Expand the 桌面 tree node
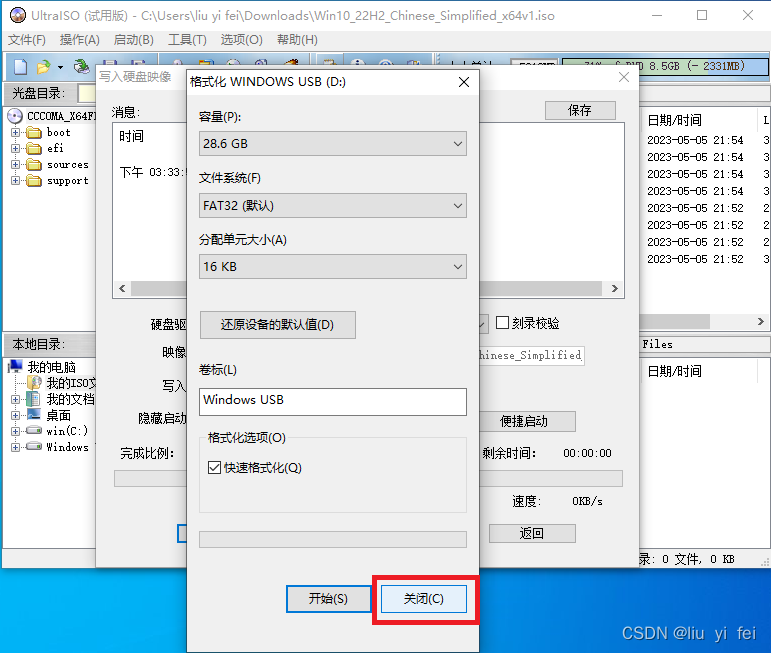The height and width of the screenshot is (653, 771). [x=15, y=415]
